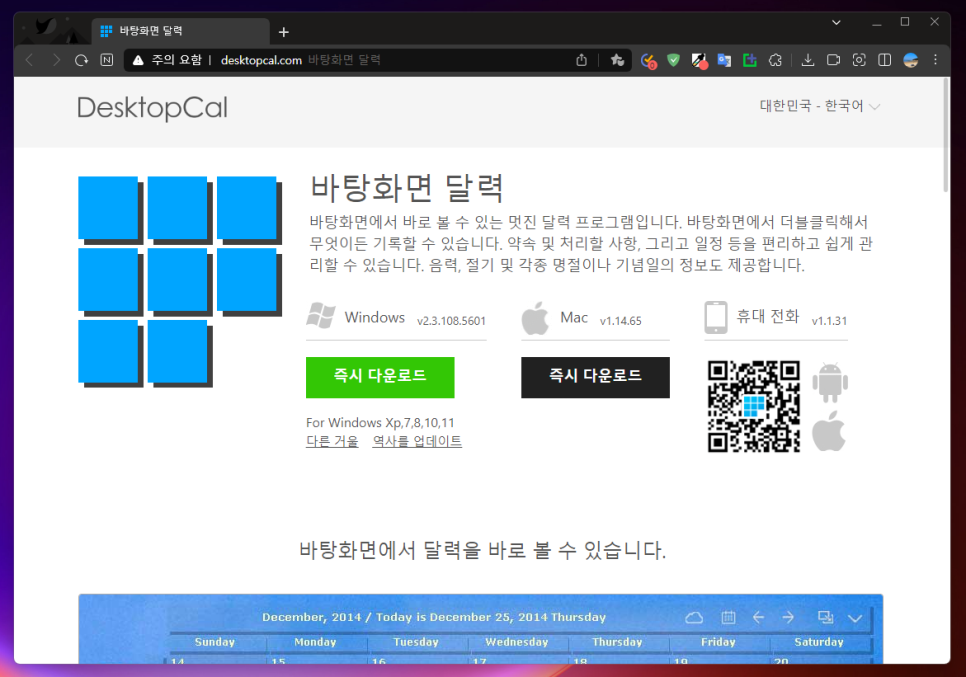Click the desktopcal.com address bar
Screen dimensions: 966x677
[376, 60]
